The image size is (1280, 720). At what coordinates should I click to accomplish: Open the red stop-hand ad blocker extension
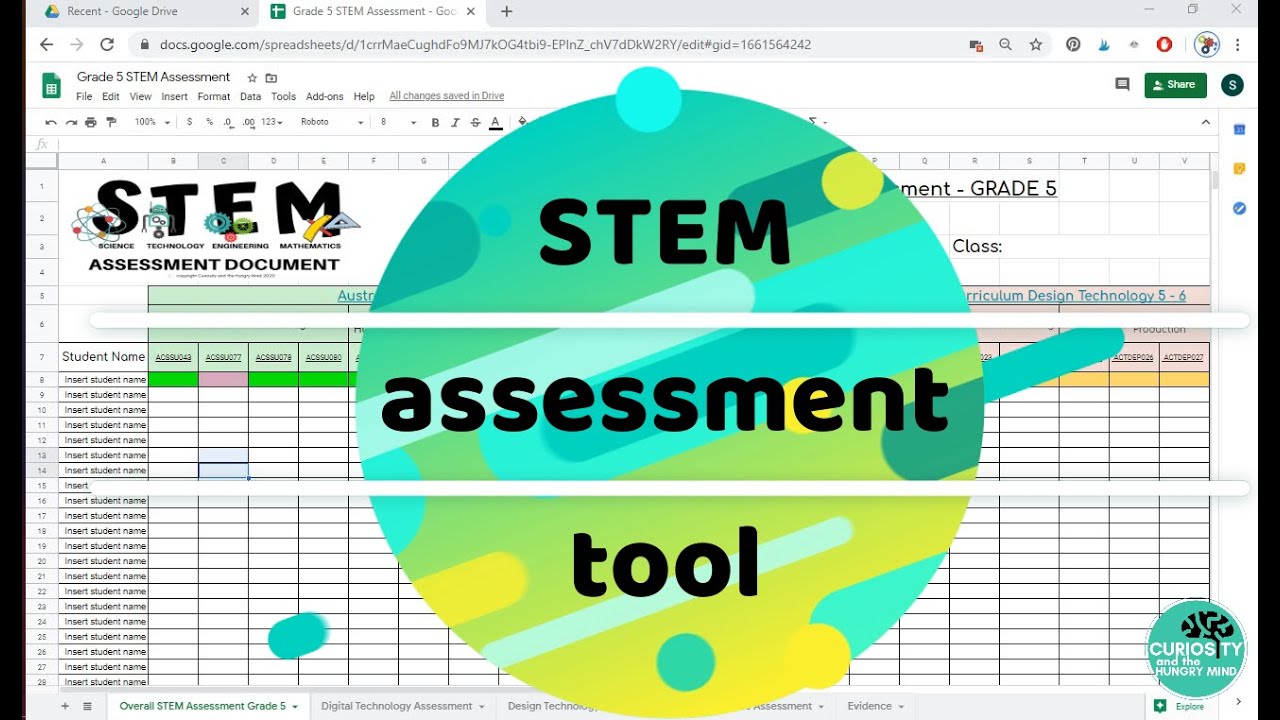pyautogui.click(x=1164, y=45)
